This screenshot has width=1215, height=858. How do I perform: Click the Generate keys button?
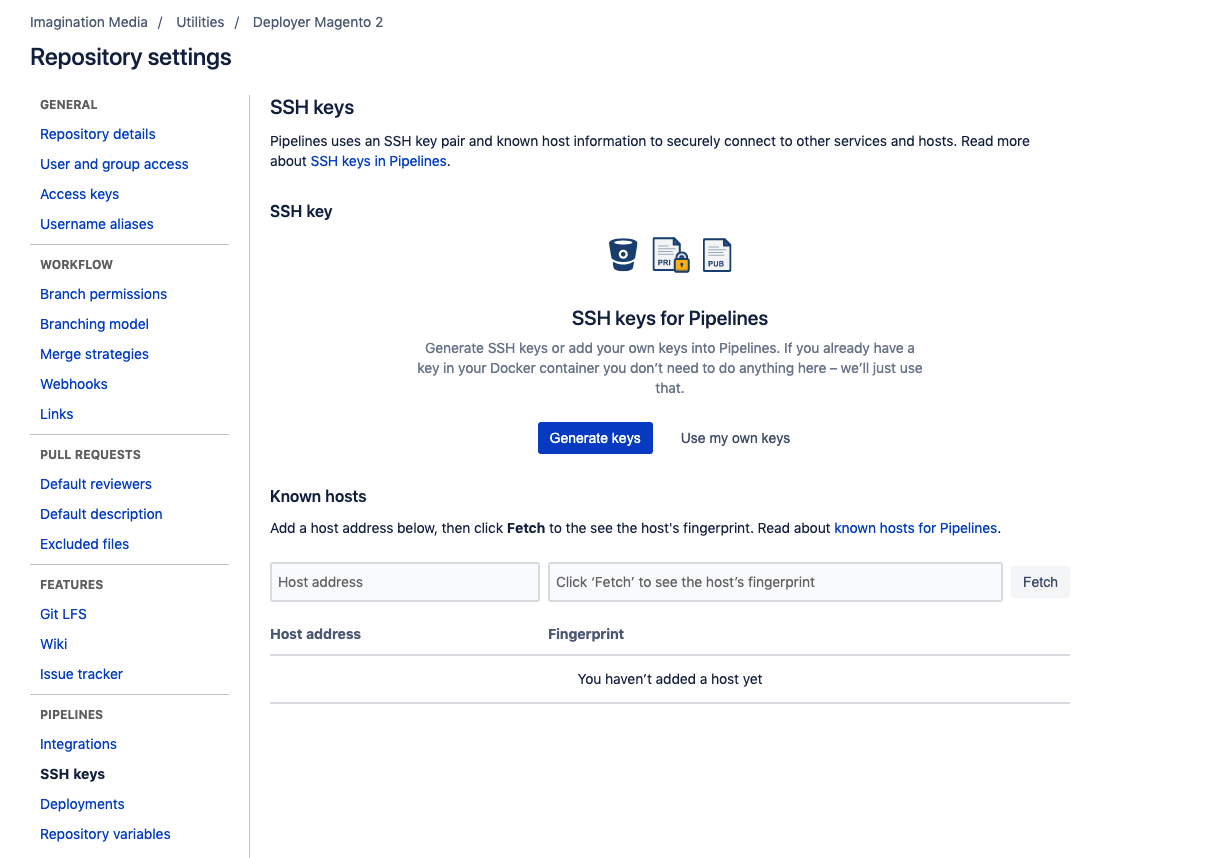pos(595,438)
